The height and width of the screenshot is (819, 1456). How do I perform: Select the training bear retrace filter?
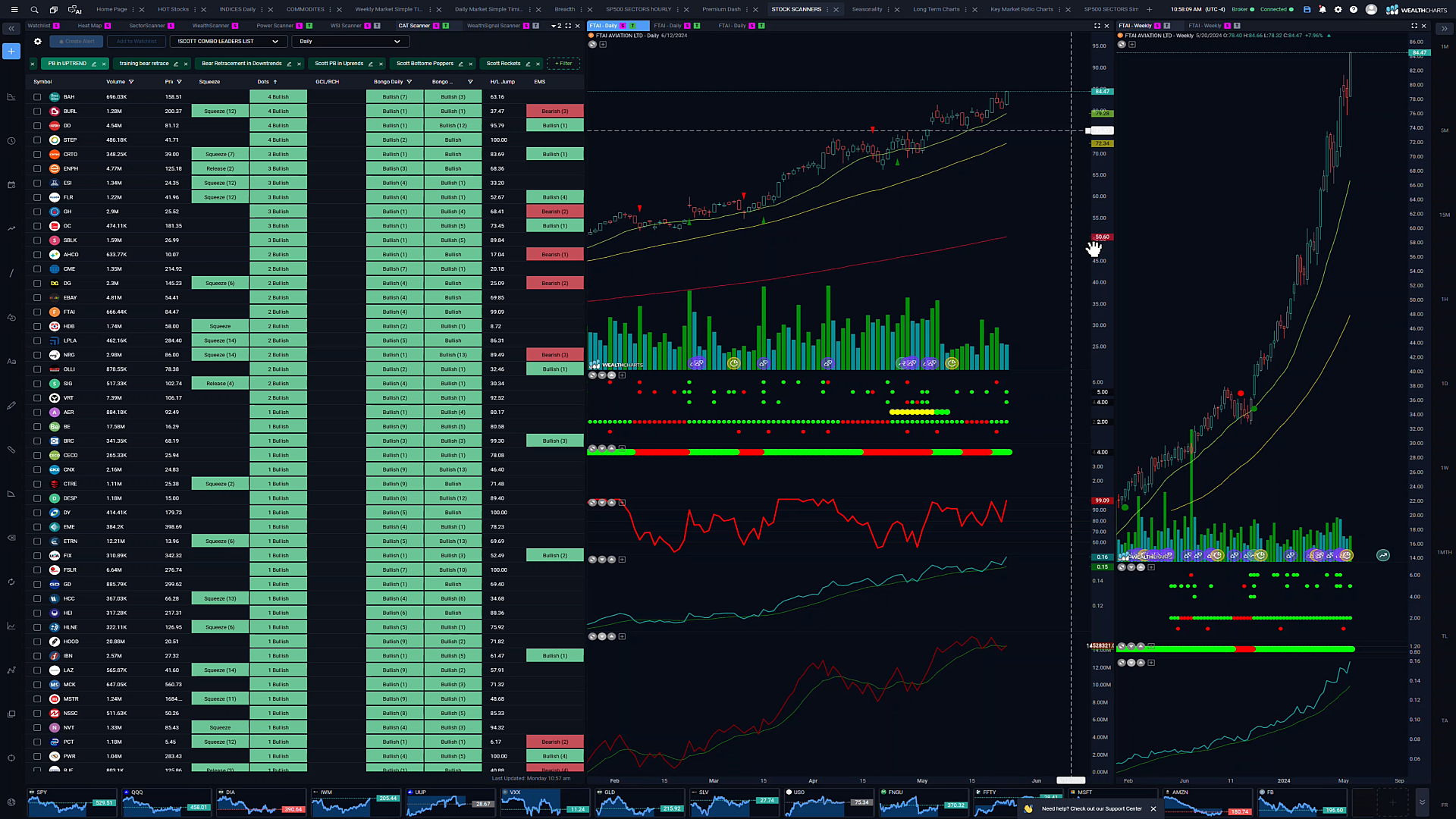point(144,64)
